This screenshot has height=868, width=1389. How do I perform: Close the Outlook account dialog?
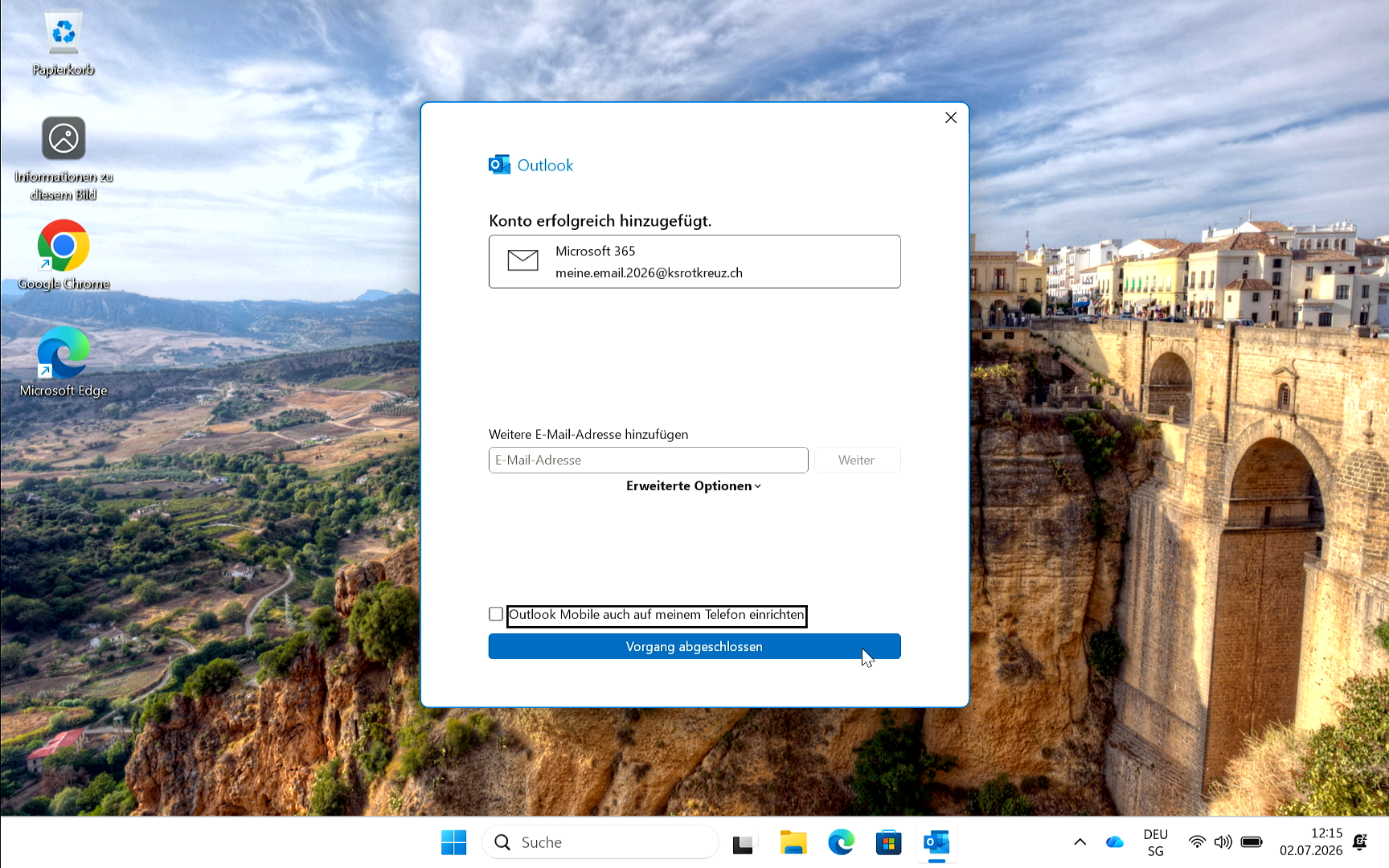coord(951,118)
